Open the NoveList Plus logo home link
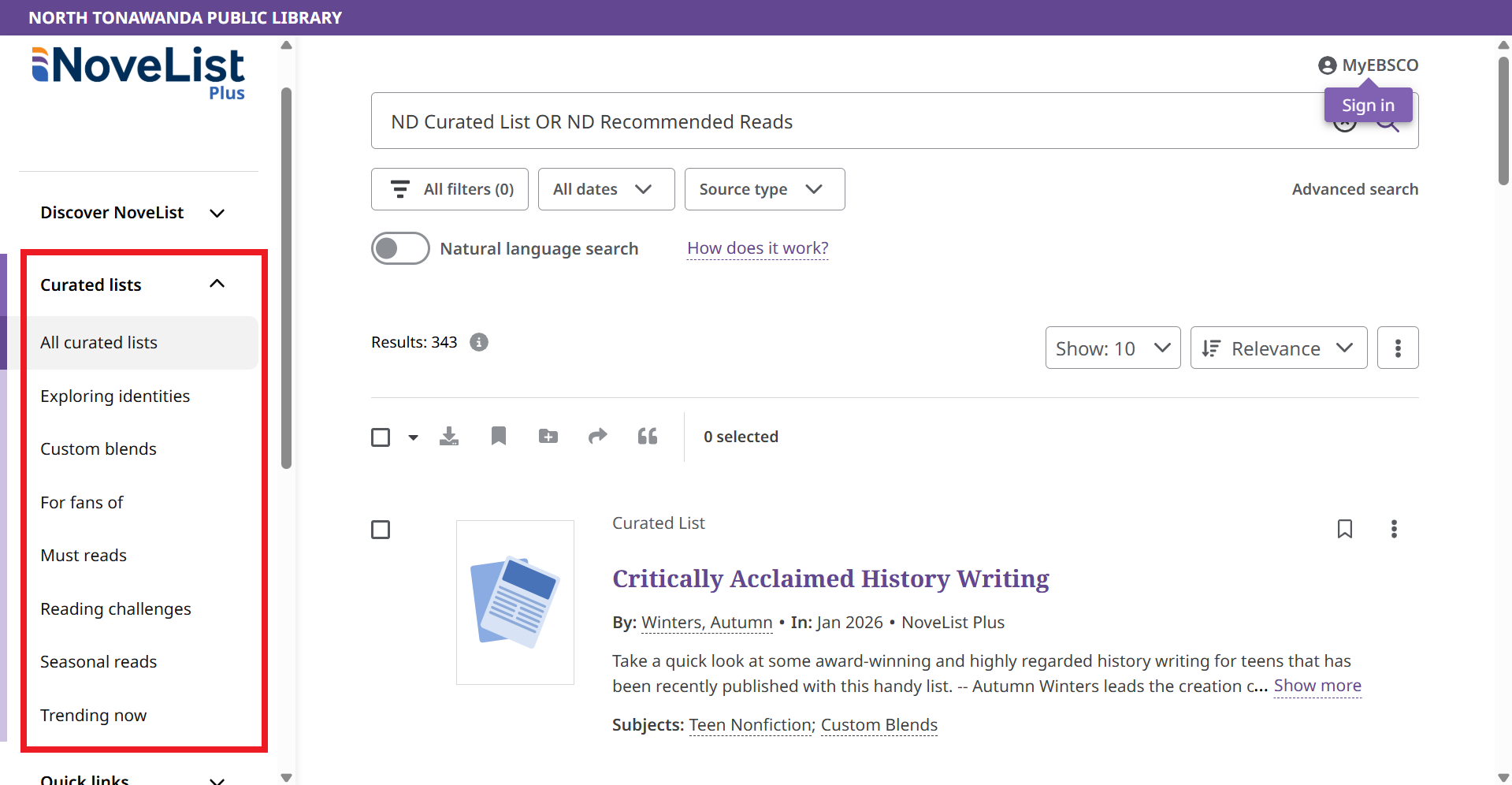Image resolution: width=1512 pixels, height=785 pixels. point(138,73)
